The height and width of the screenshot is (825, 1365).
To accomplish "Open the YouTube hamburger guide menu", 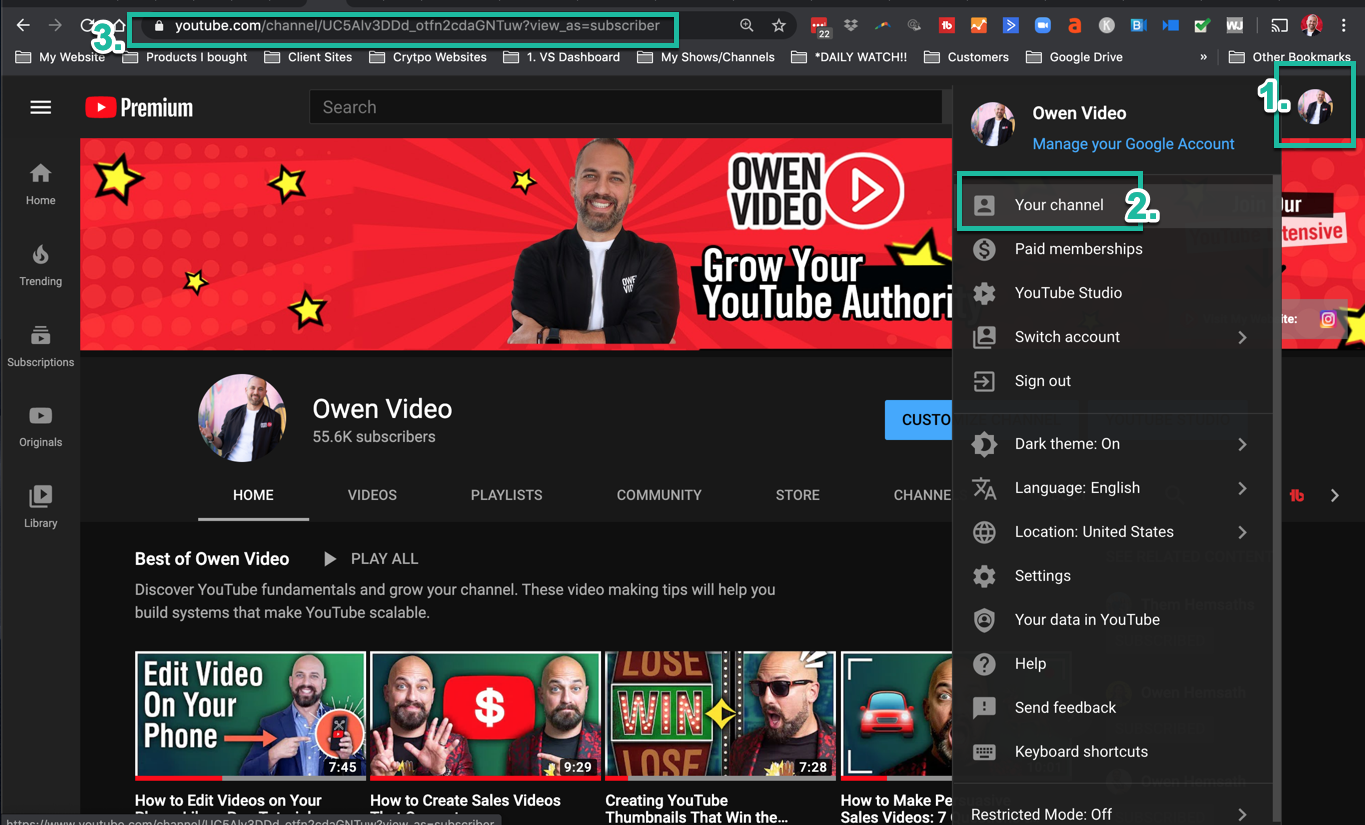I will pos(40,107).
